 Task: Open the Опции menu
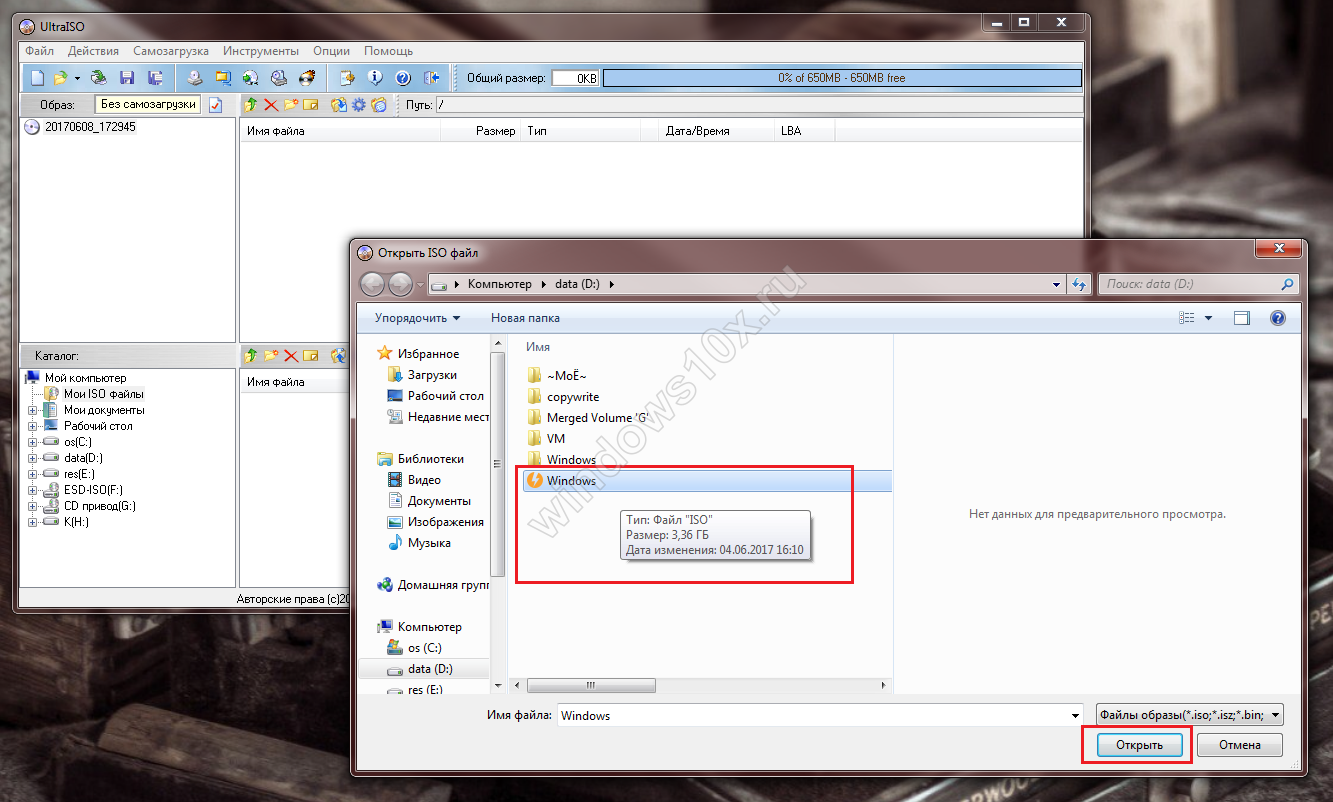tap(331, 51)
